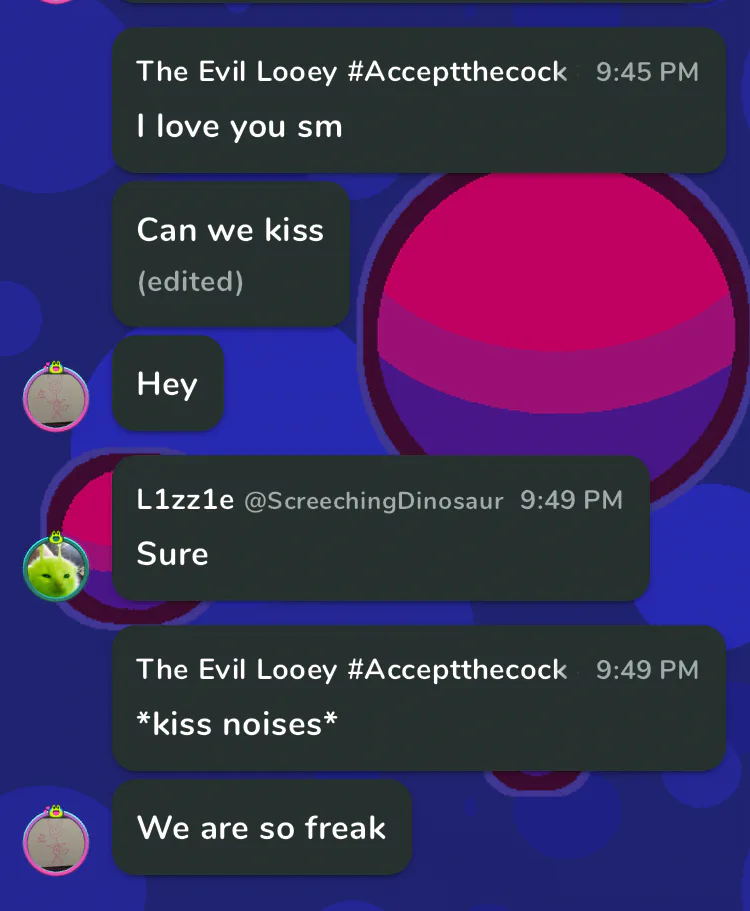Open the L1zz1e username profile
This screenshot has height=911, width=750.
coord(185,500)
